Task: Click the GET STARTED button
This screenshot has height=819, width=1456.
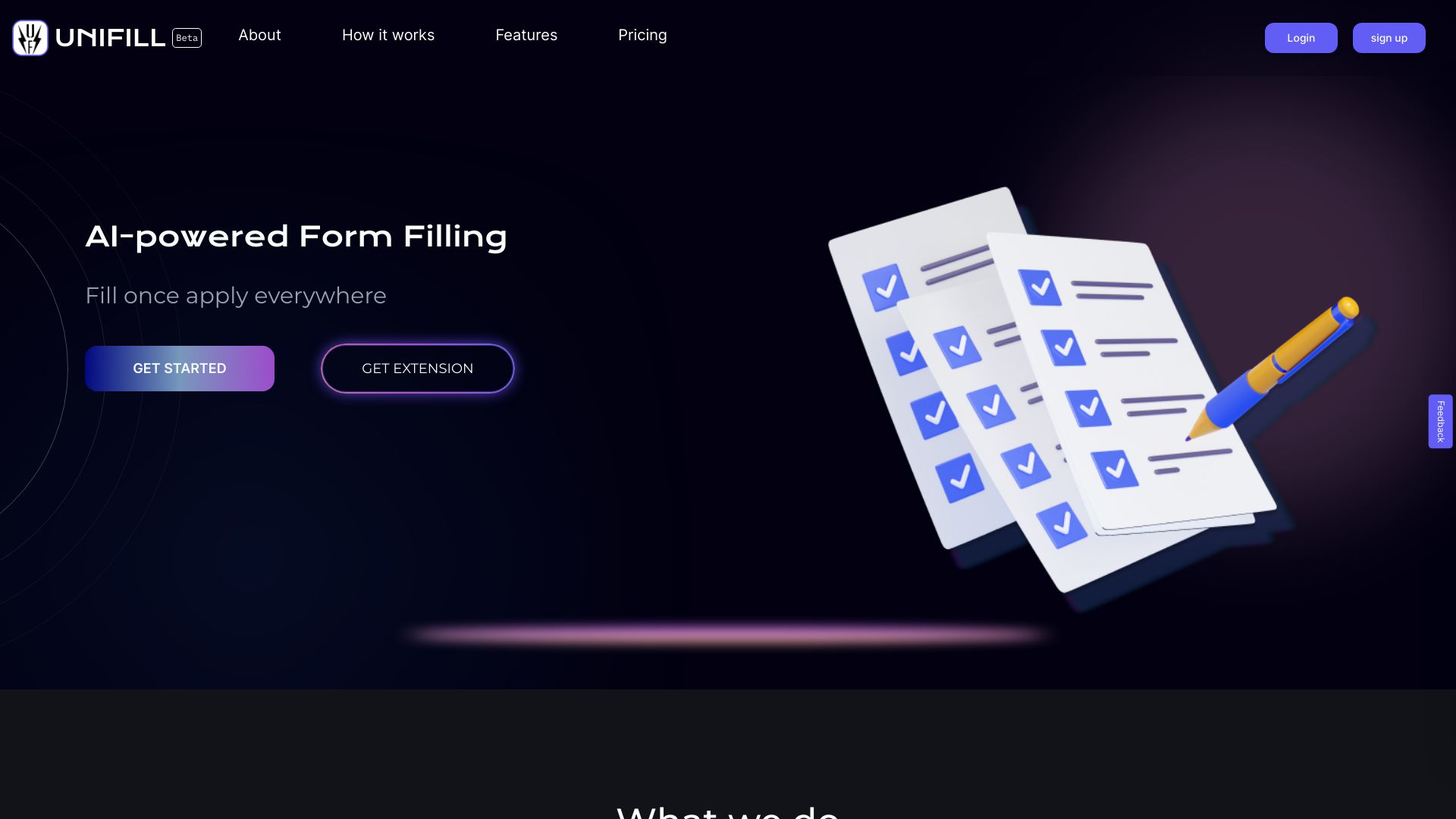Action: [179, 368]
